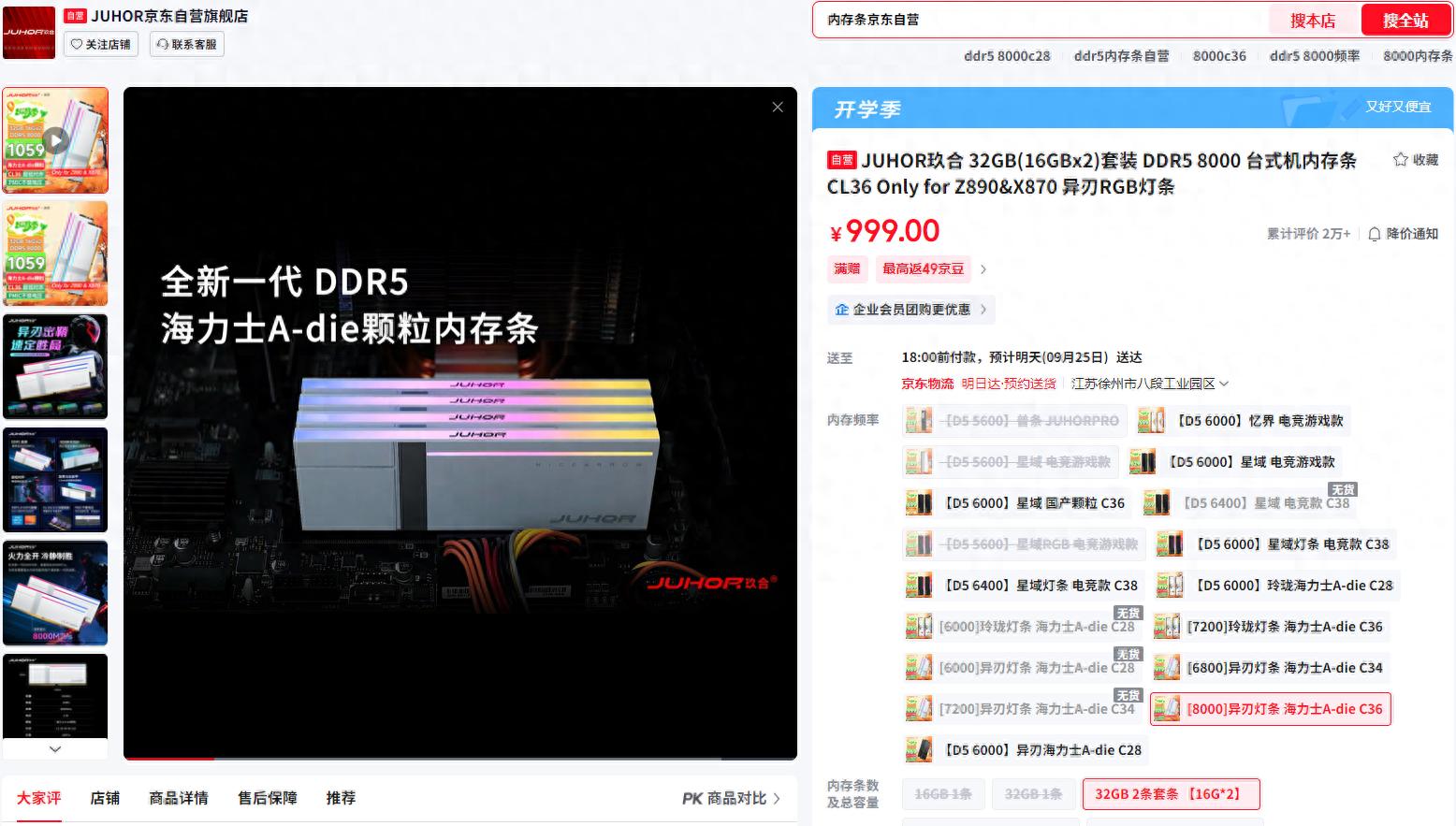Select [D5 6000] 忆界 电竞游戏款 option
Viewport: 1456px width, 826px height.
(x=1243, y=421)
